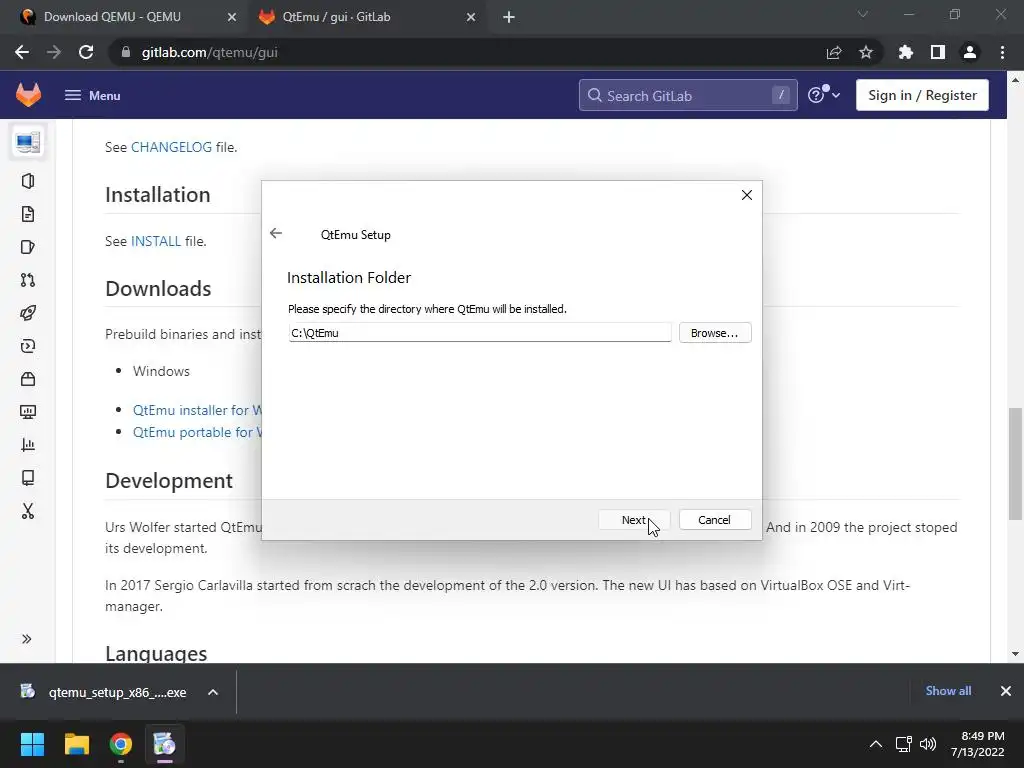Image resolution: width=1024 pixels, height=768 pixels.
Task: Open the CHANGELOG file link
Action: tap(171, 147)
